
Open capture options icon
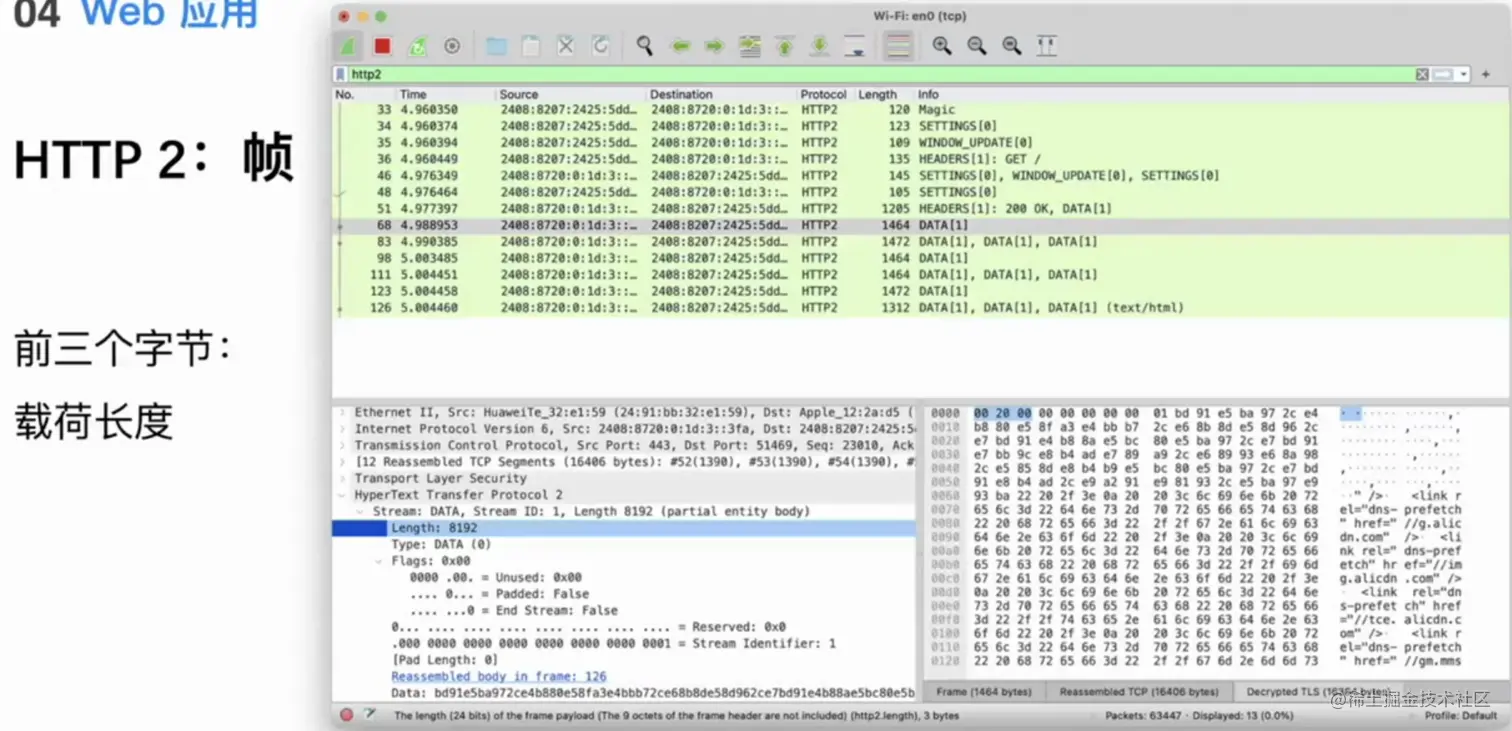[452, 46]
